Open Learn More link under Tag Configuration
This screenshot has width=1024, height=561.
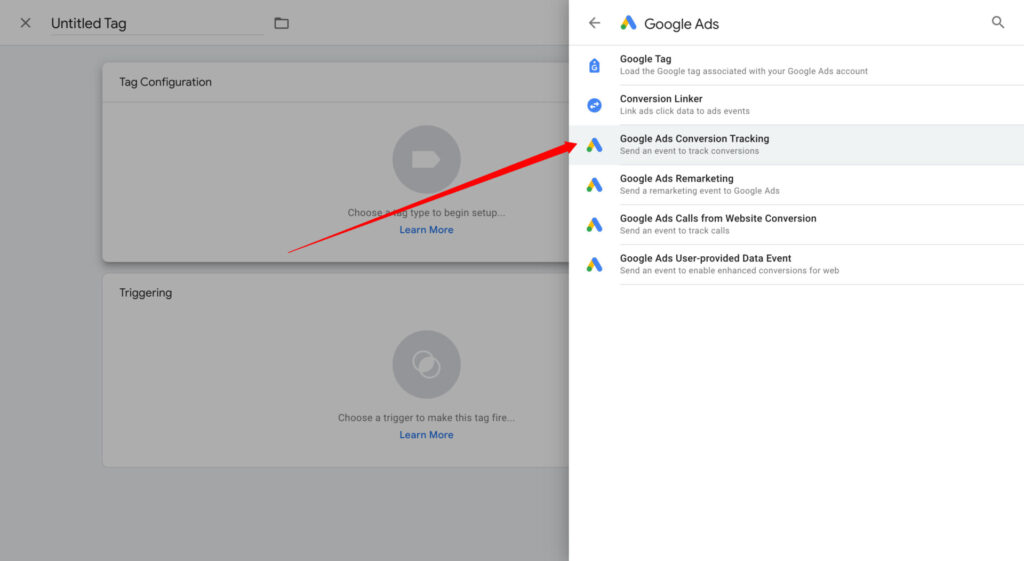pyautogui.click(x=426, y=230)
